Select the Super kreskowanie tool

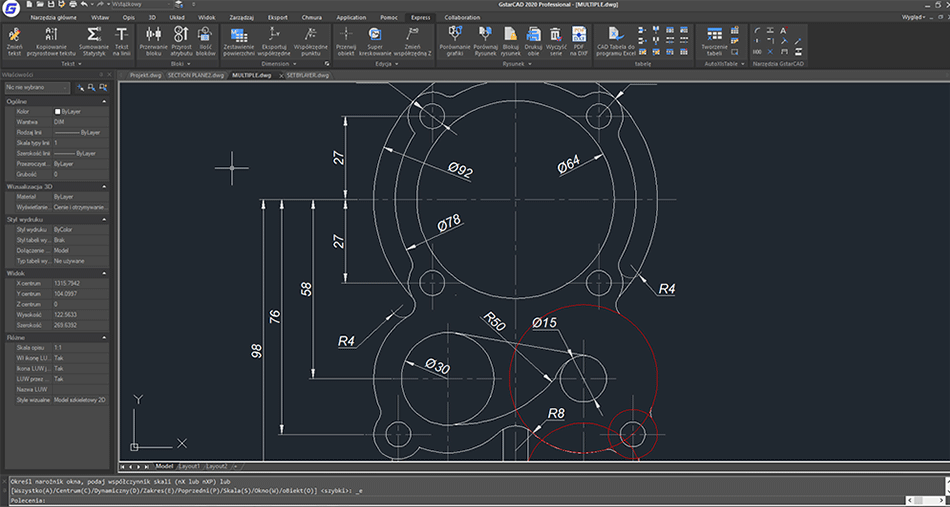[x=375, y=35]
